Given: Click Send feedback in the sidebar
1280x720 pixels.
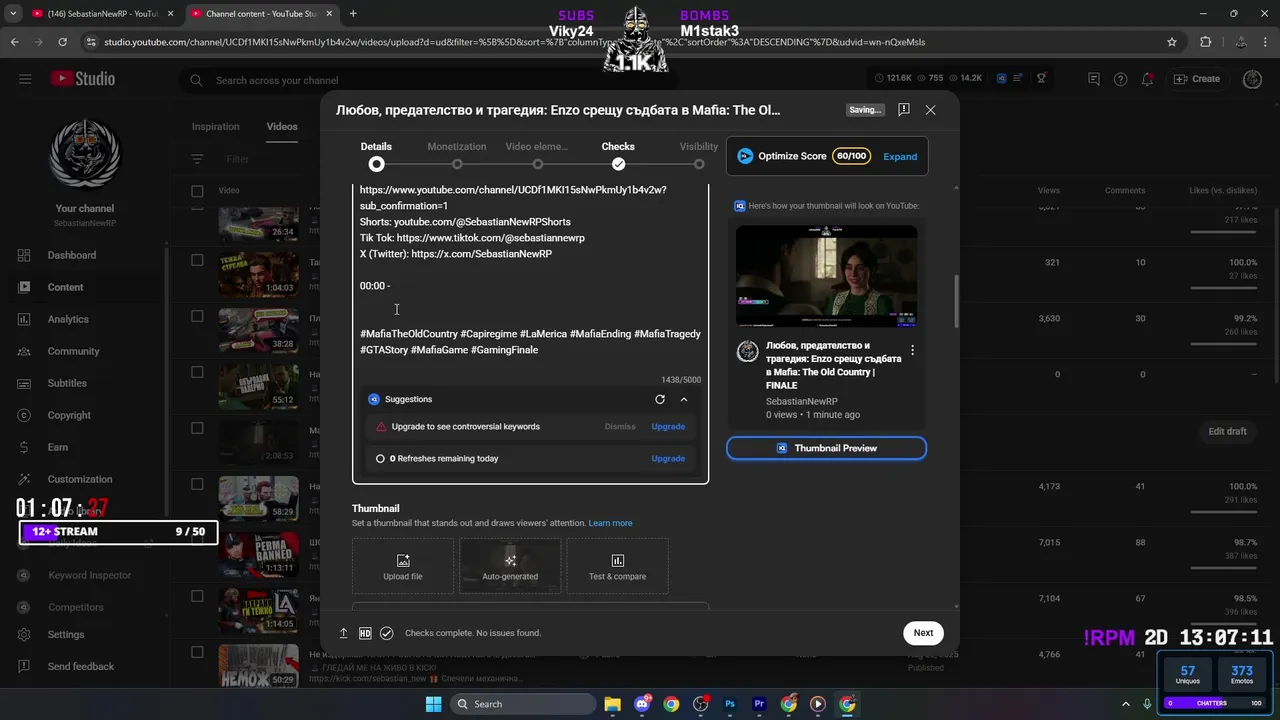Looking at the screenshot, I should pos(80,666).
